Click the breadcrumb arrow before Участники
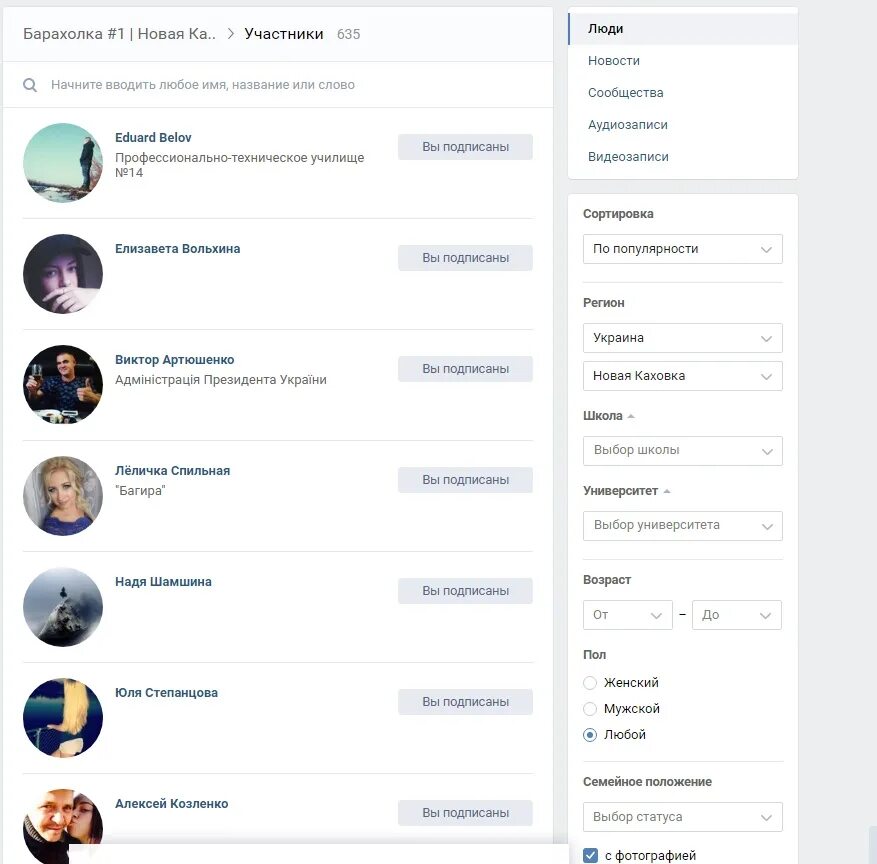Image resolution: width=877 pixels, height=864 pixels. click(x=230, y=34)
